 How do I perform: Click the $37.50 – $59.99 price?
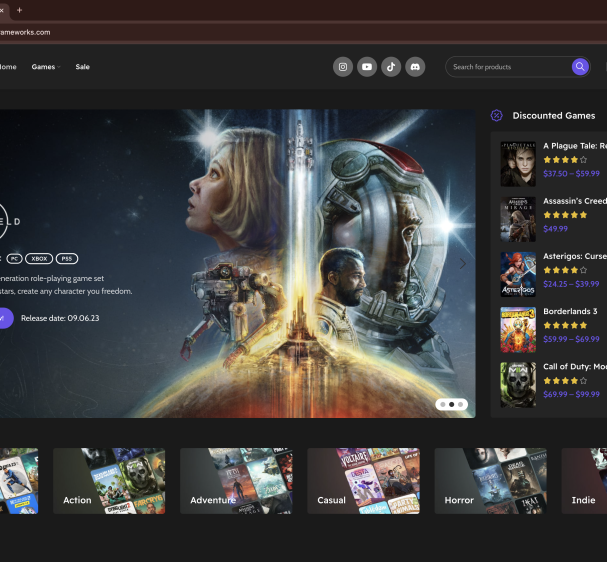[x=571, y=173]
